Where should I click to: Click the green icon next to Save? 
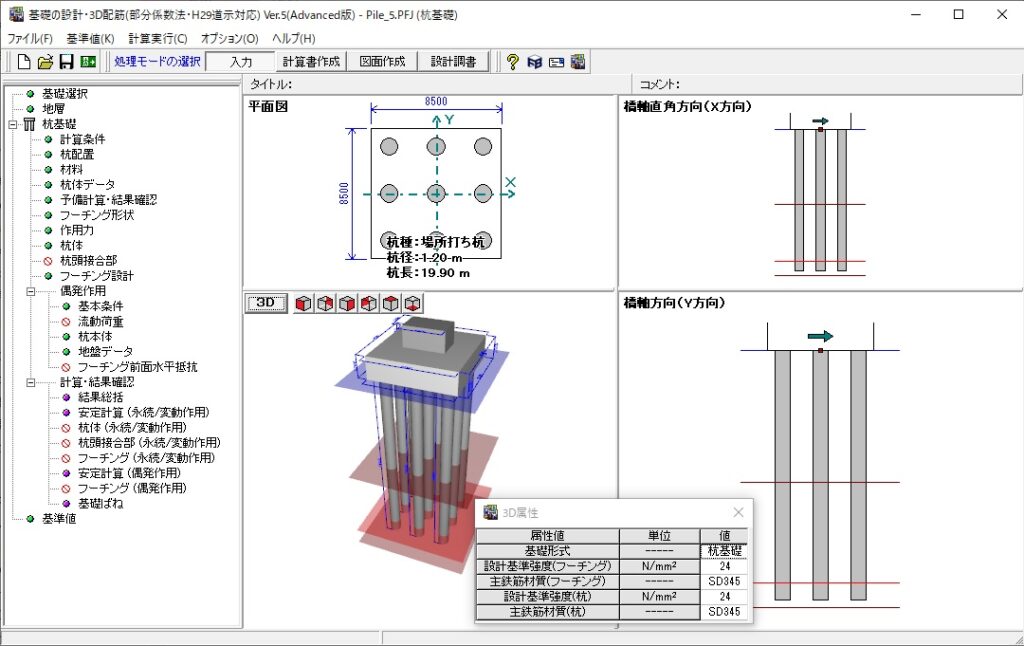tap(88, 62)
